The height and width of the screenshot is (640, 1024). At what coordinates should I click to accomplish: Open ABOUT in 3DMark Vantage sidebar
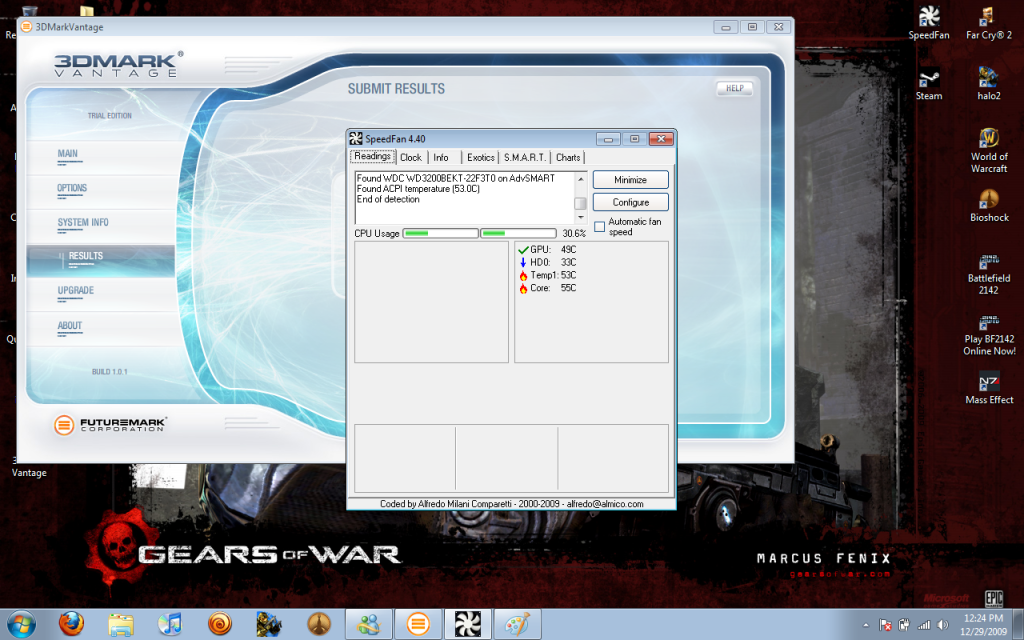pos(70,326)
